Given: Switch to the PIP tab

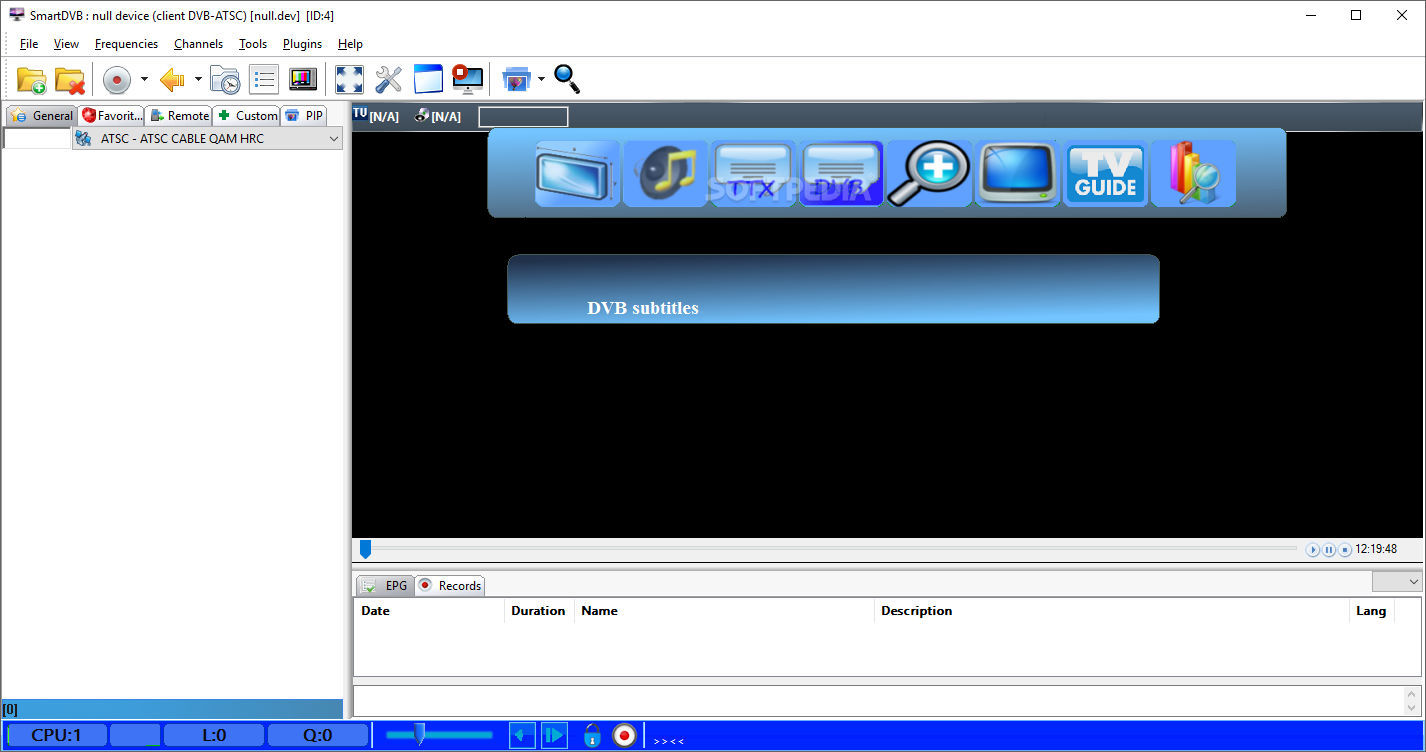Looking at the screenshot, I should [x=304, y=116].
